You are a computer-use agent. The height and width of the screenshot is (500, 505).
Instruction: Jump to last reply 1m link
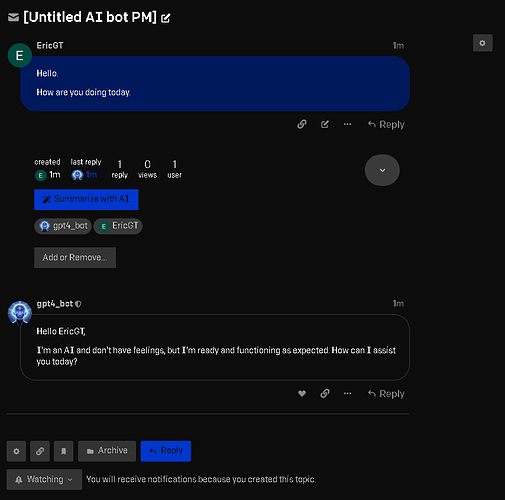(x=91, y=175)
